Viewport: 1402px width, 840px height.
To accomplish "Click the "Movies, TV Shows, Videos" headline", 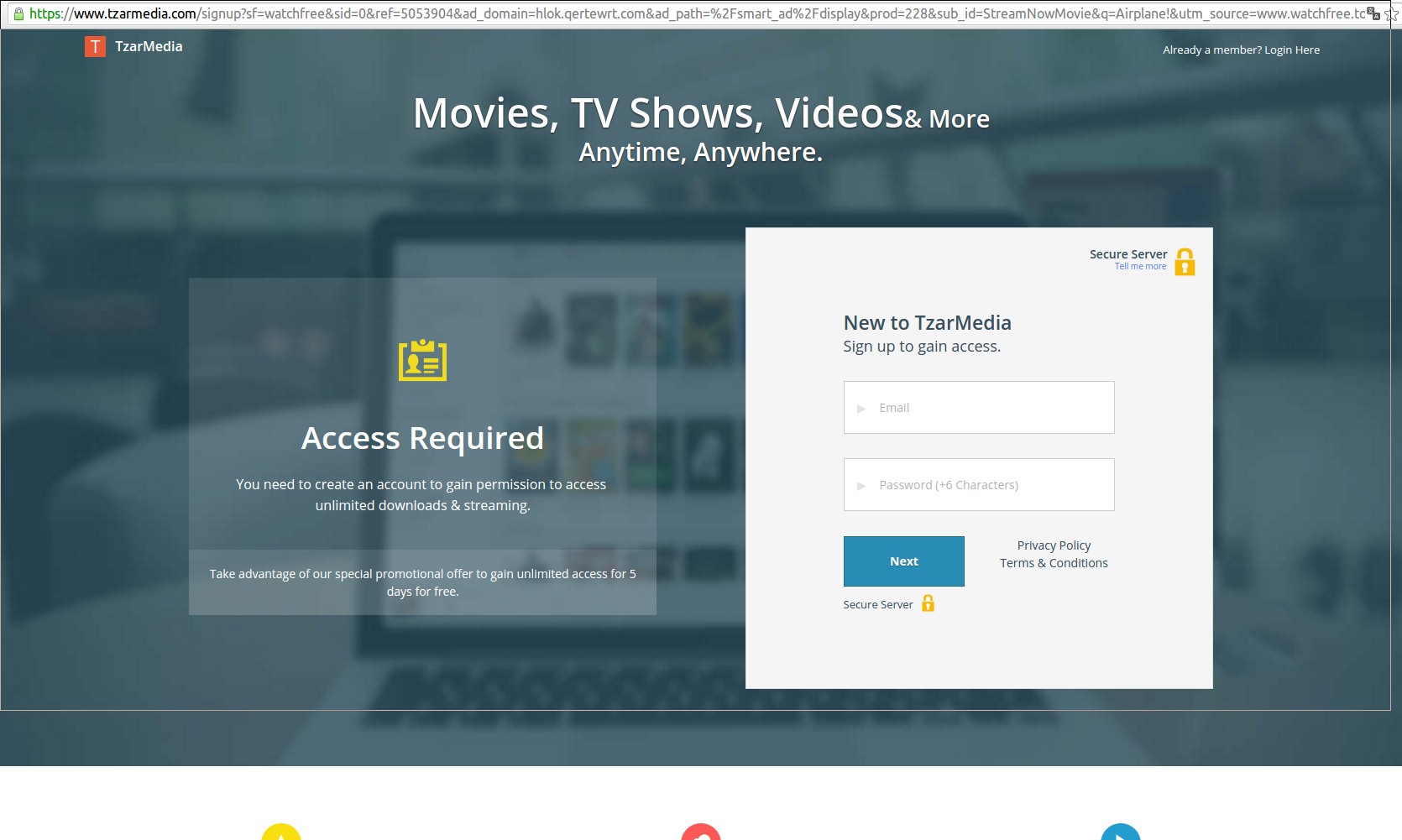I will (x=658, y=113).
